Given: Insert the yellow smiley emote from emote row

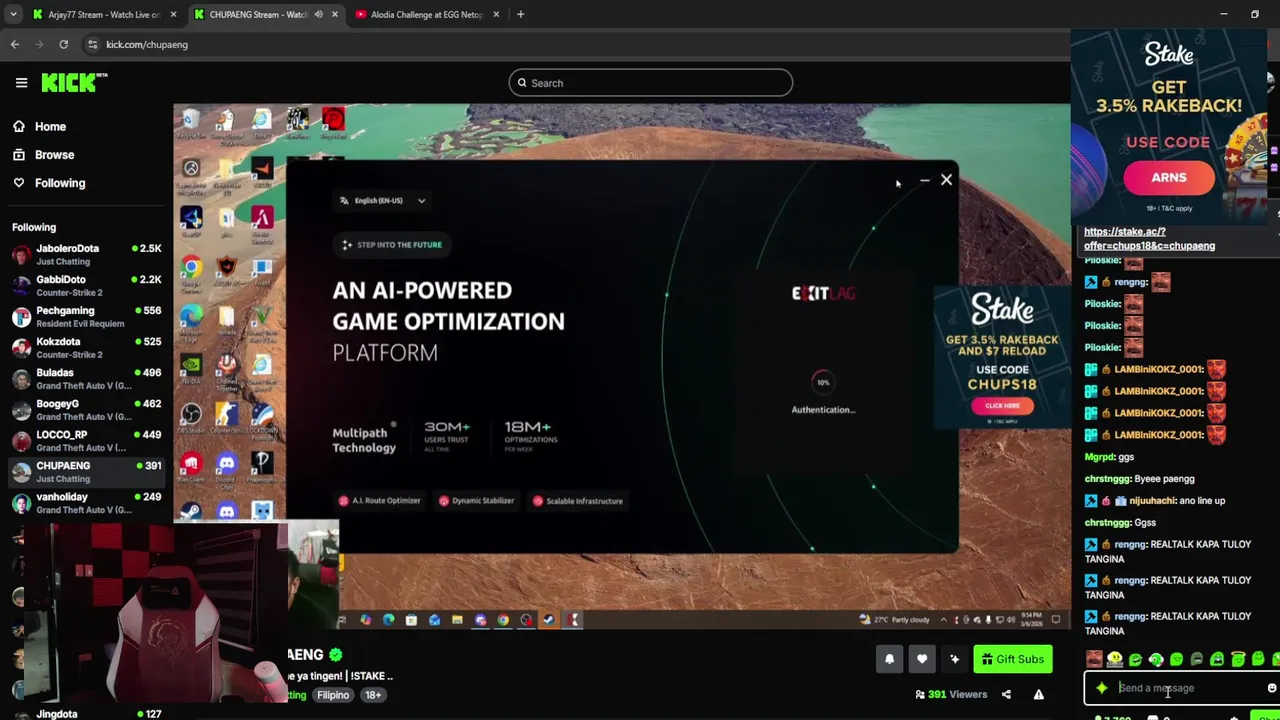Looking at the screenshot, I should (1115, 659).
